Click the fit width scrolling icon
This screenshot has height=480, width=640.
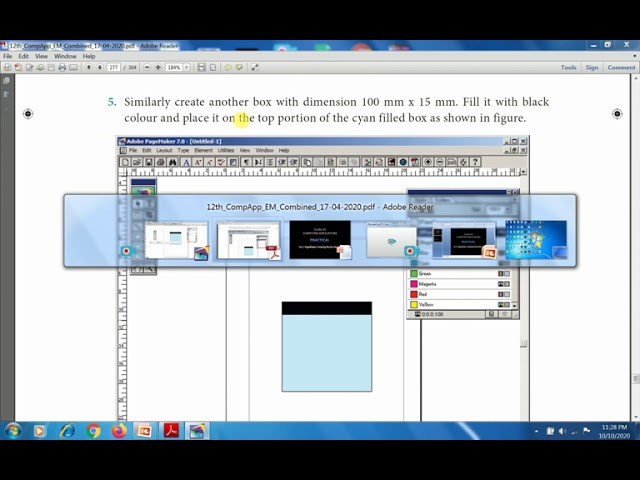202,67
